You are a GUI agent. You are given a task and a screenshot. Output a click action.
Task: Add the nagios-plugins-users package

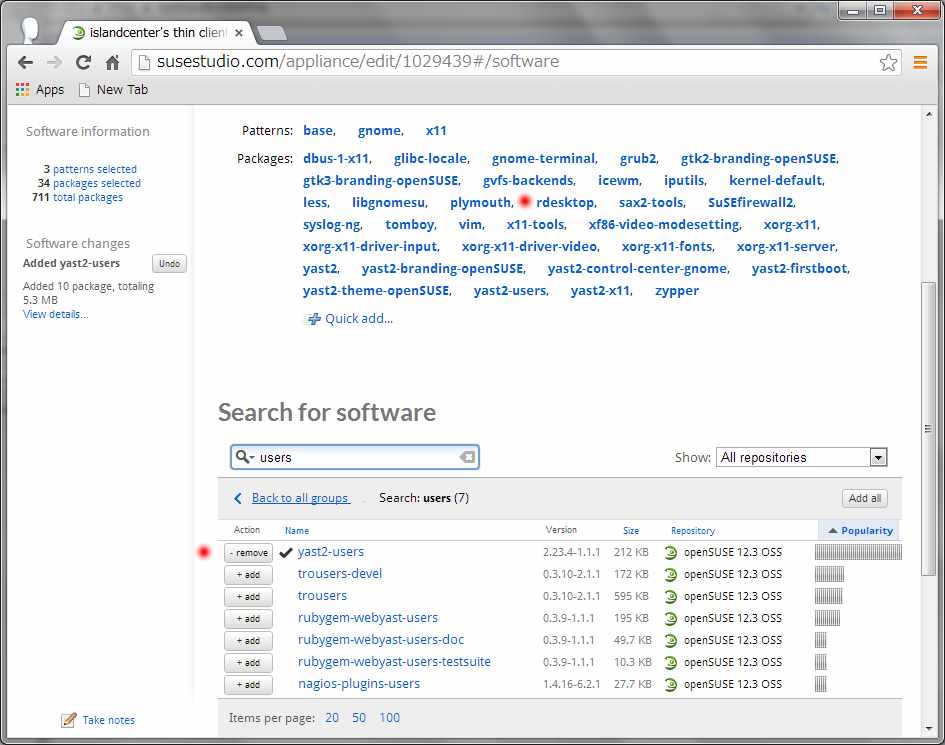[248, 685]
